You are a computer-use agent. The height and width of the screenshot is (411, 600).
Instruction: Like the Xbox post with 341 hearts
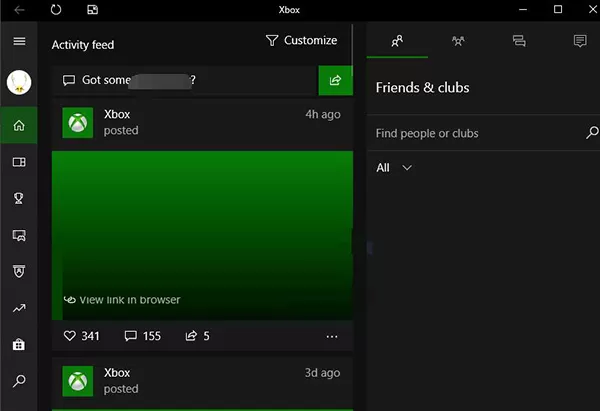(70, 336)
